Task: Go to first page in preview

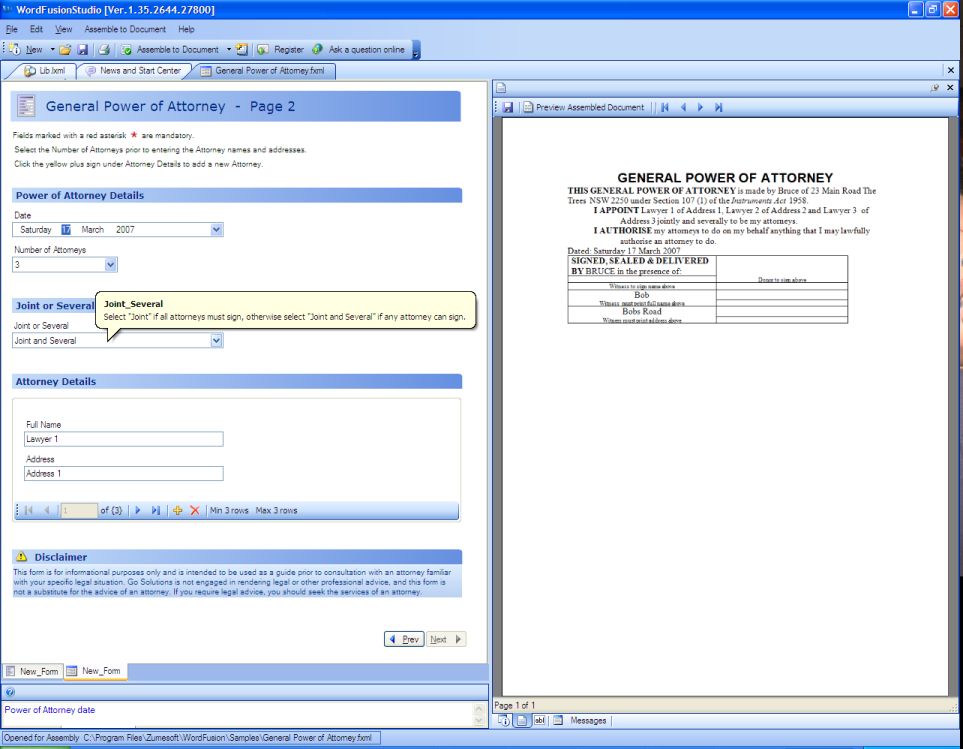Action: click(665, 107)
